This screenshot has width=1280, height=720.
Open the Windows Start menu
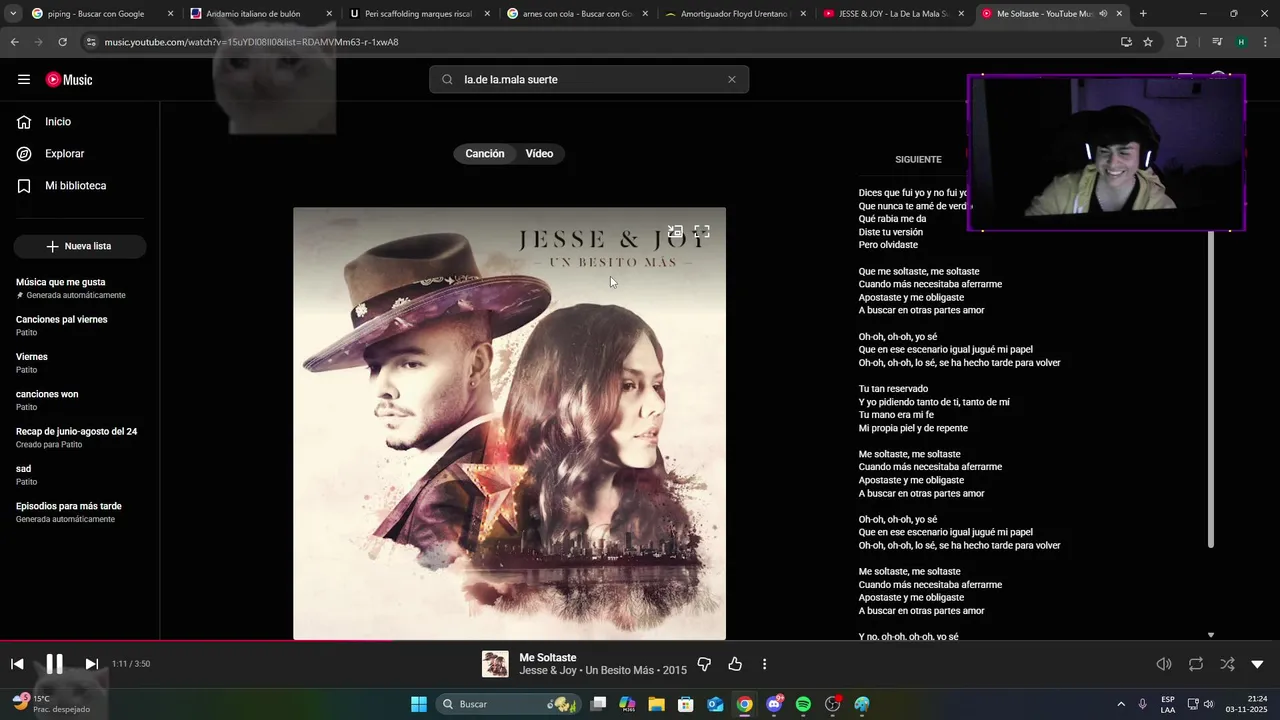419,704
